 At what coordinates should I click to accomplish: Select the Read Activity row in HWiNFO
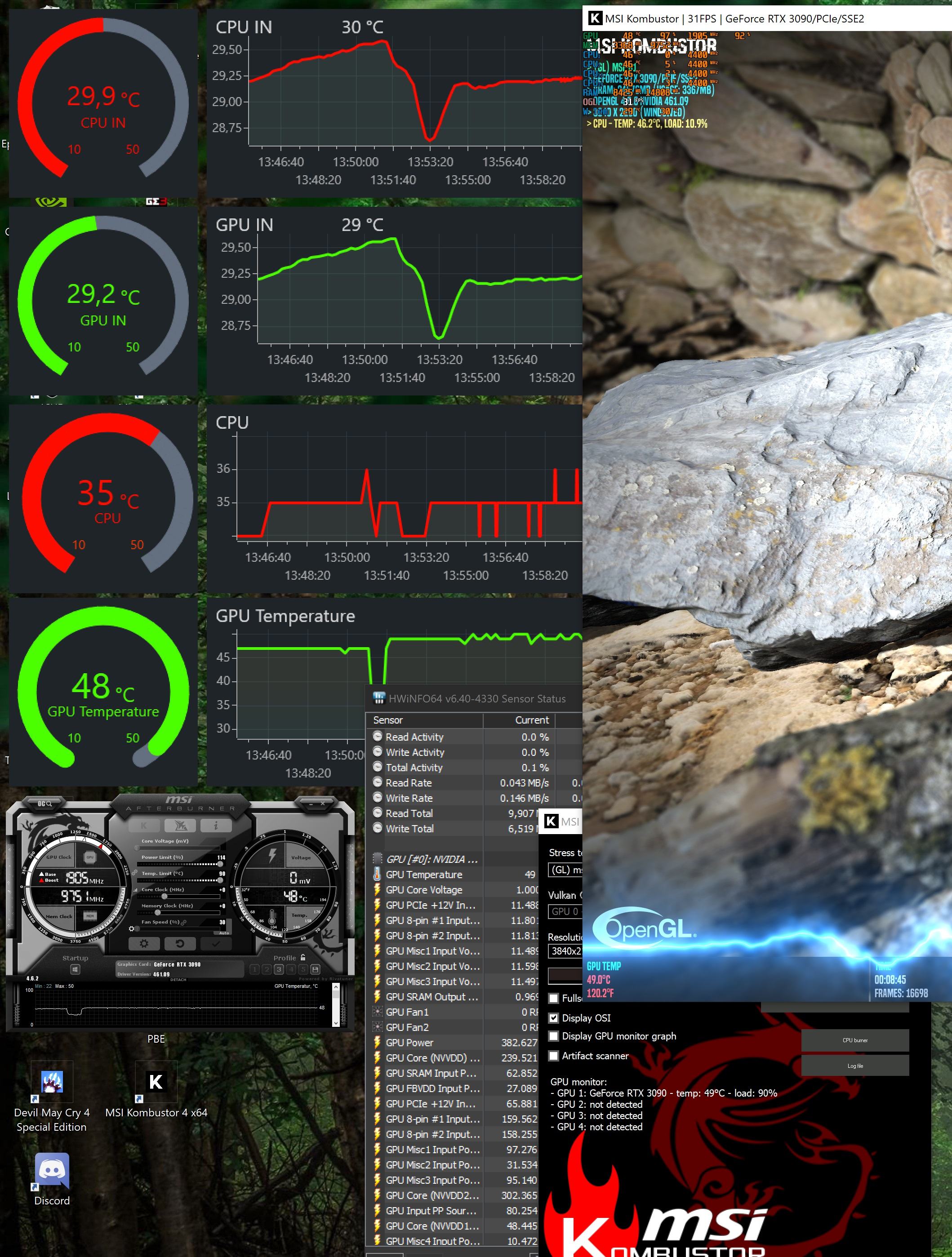(475, 737)
